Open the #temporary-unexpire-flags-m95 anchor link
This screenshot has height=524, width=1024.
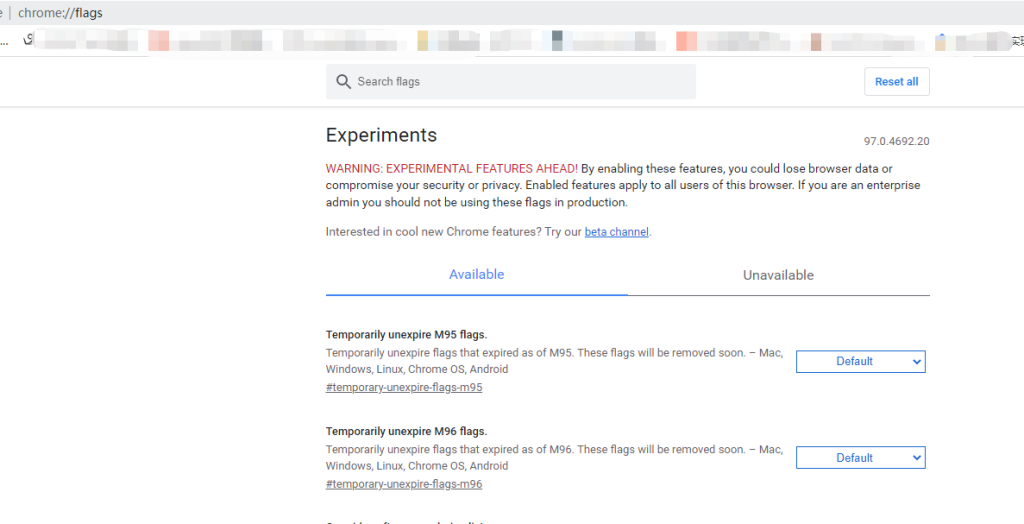(x=404, y=388)
